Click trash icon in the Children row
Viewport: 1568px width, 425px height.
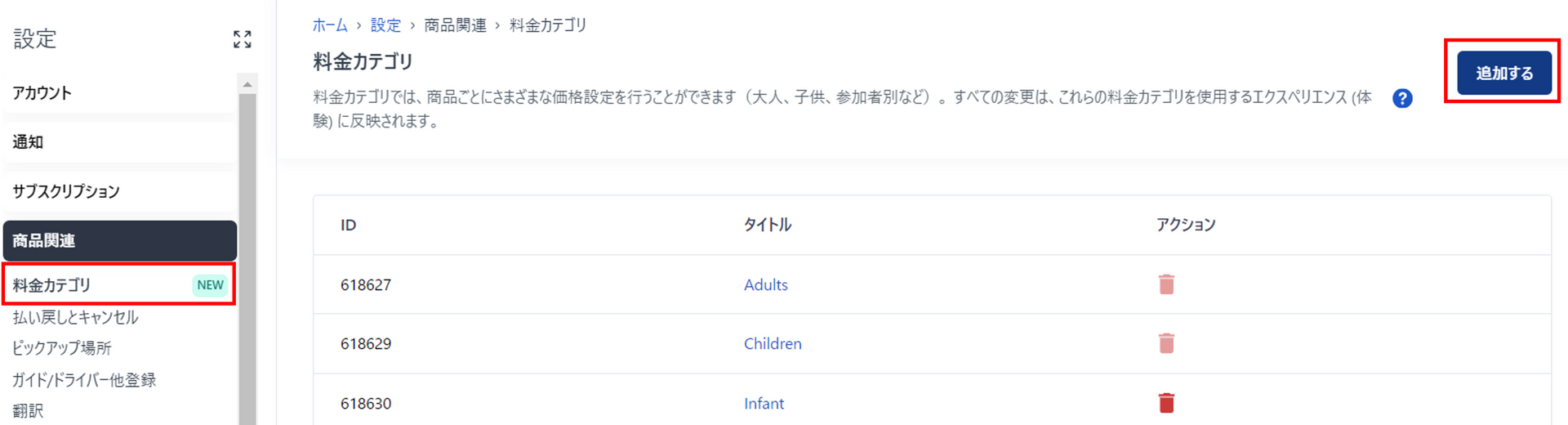(1166, 343)
